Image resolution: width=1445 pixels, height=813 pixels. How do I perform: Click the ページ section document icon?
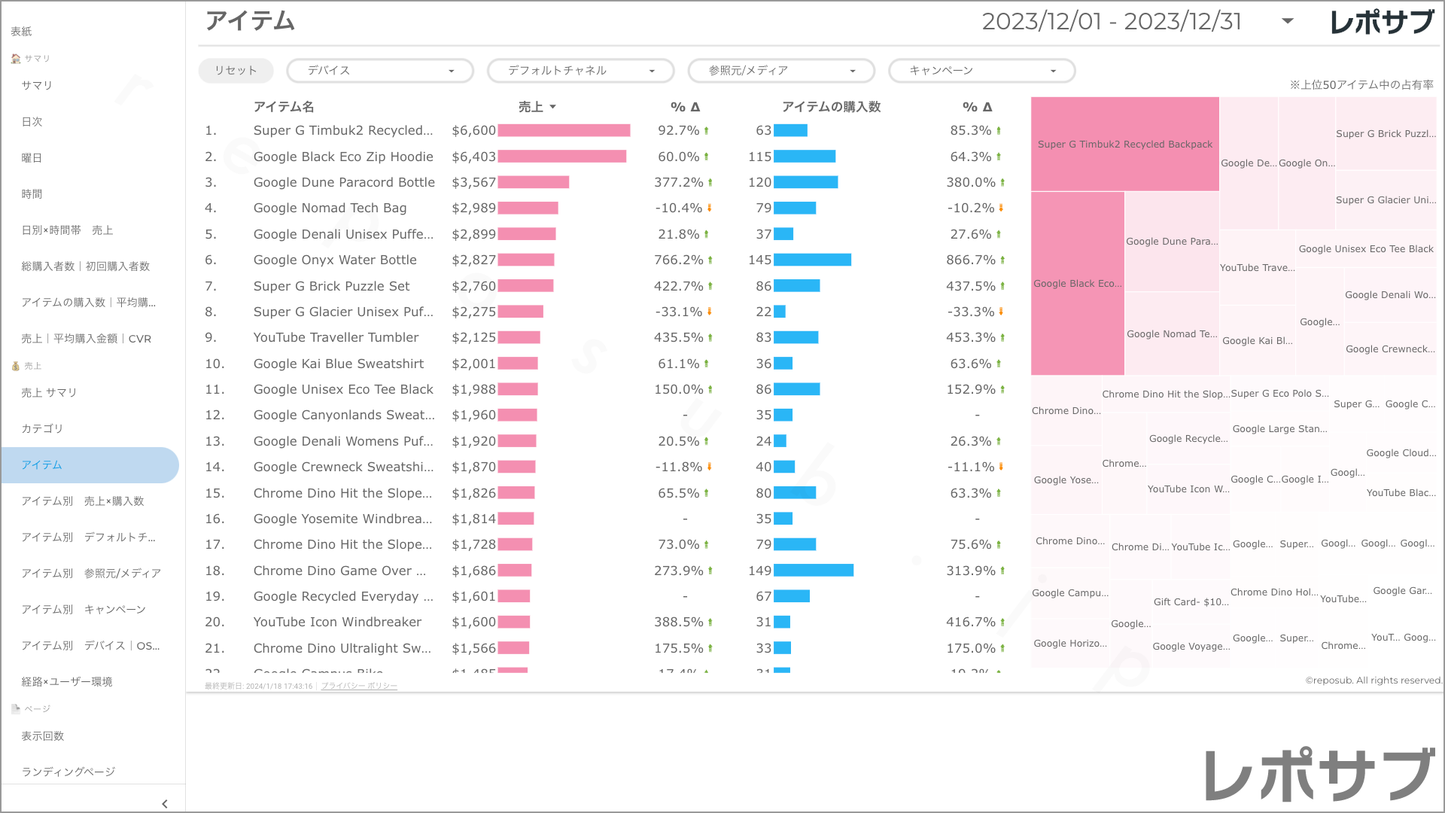tap(15, 709)
